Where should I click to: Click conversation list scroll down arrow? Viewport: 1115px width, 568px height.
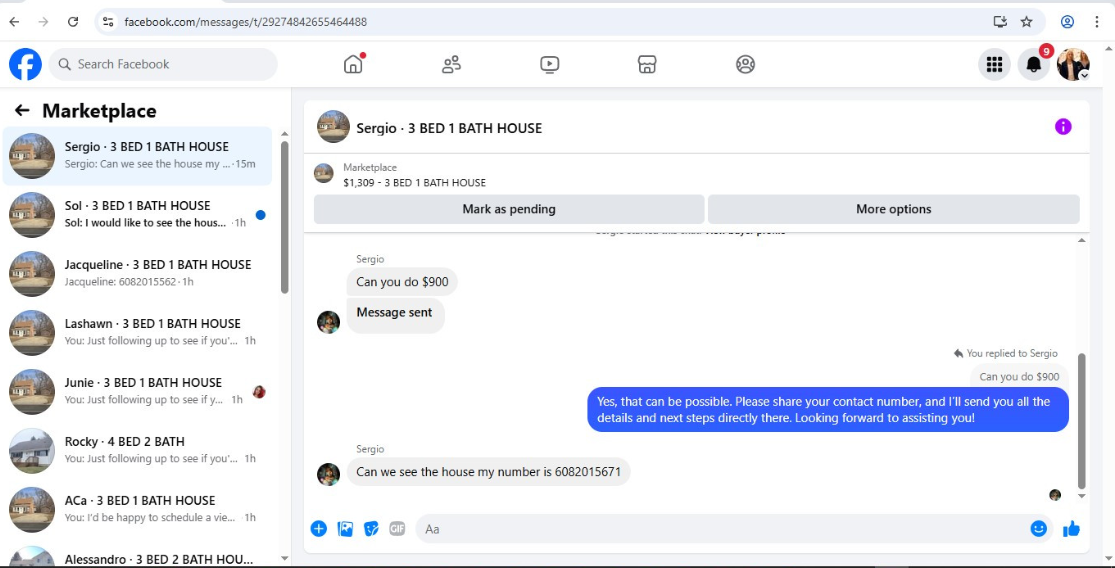(284, 559)
